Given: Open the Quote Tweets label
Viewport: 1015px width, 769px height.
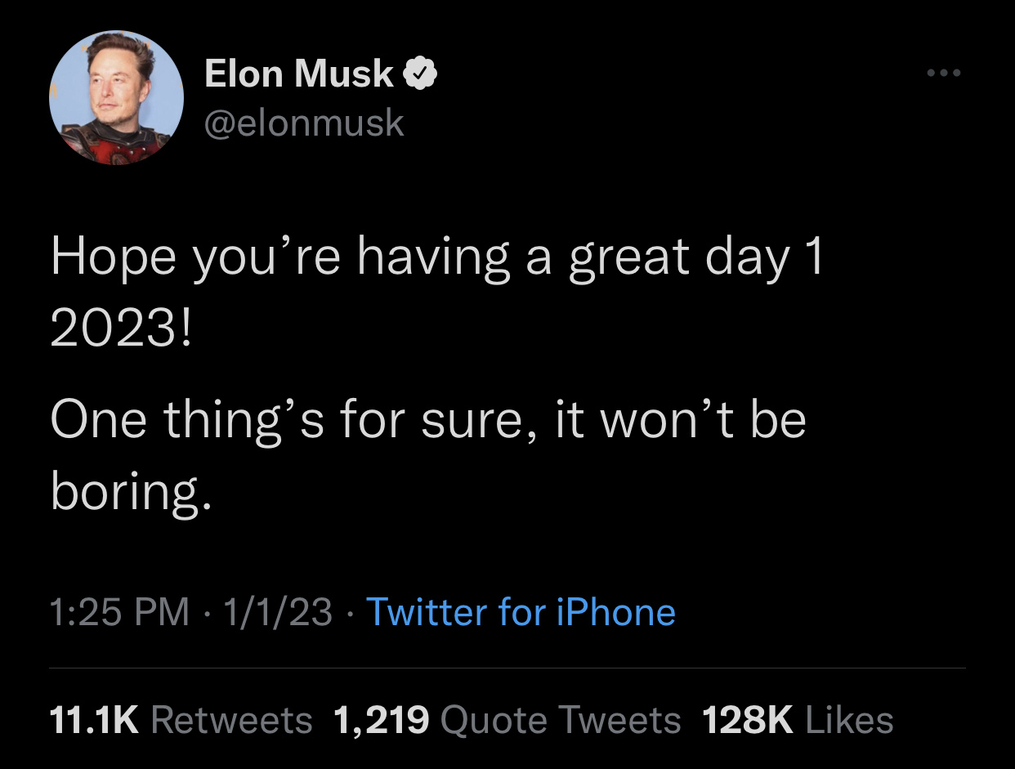Looking at the screenshot, I should [x=561, y=720].
